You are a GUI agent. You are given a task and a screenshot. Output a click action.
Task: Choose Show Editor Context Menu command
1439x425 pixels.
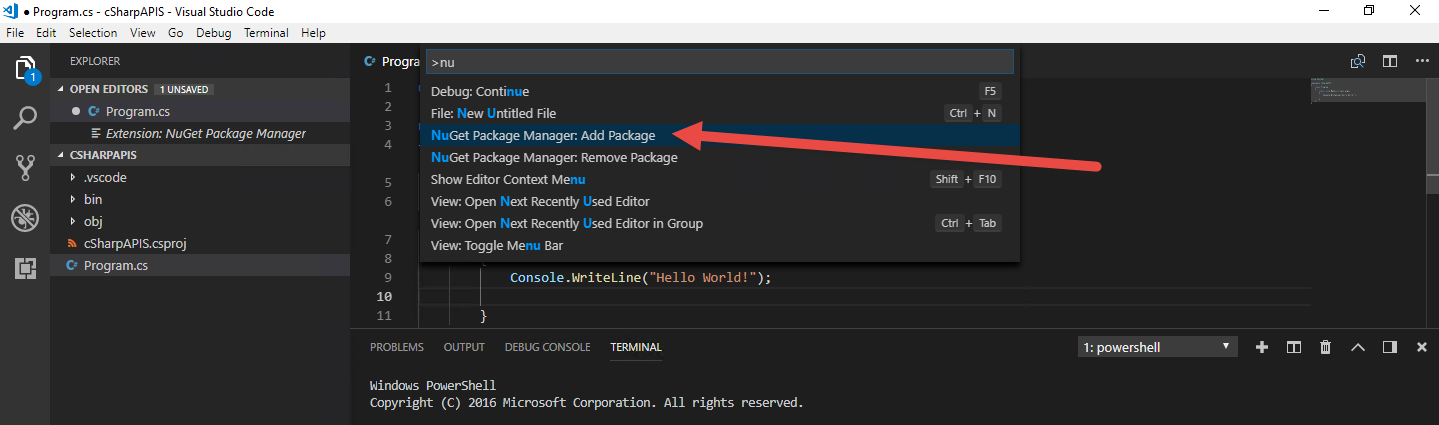point(720,179)
